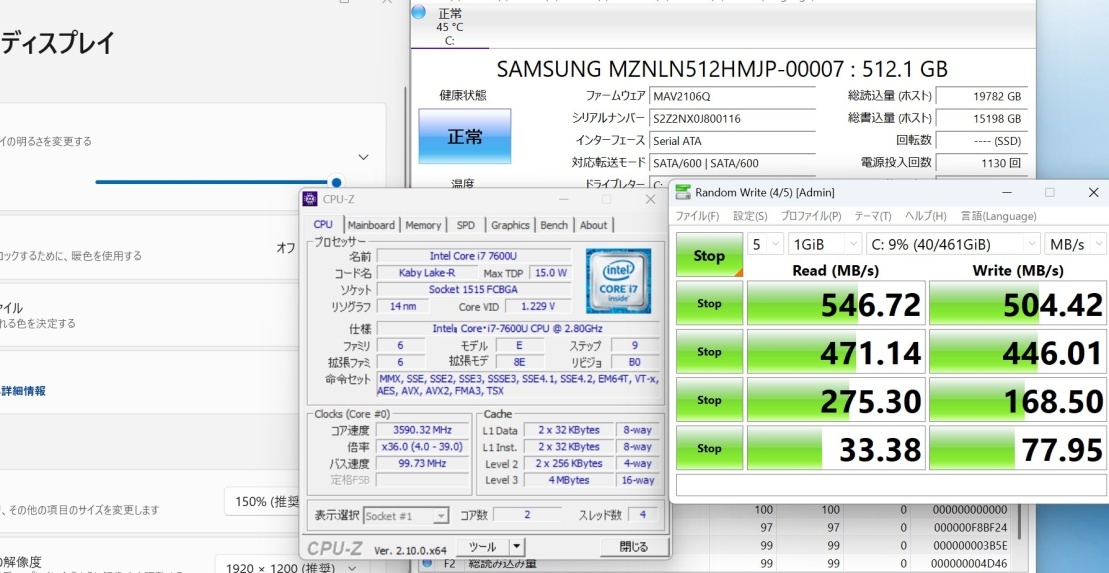Select the blue disk status circle above 正常
Viewport: 1109px width, 573px height.
pyautogui.click(x=418, y=12)
